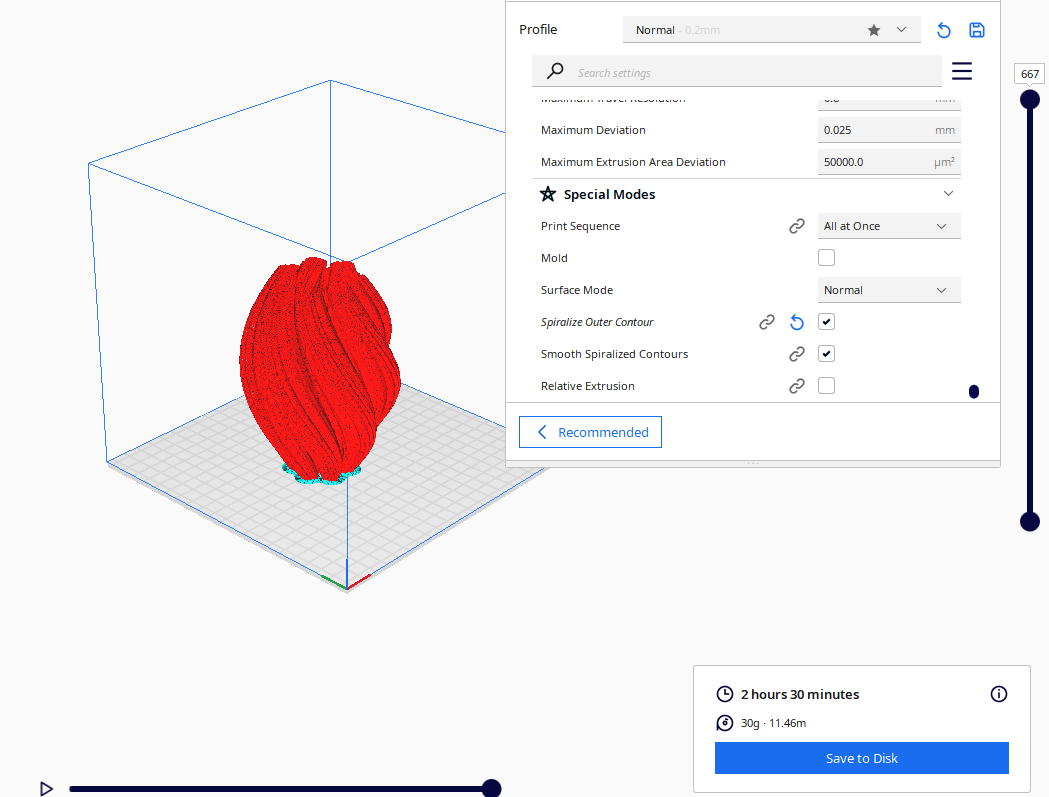Open the Surface Mode dropdown
The image size is (1049, 797).
[889, 290]
